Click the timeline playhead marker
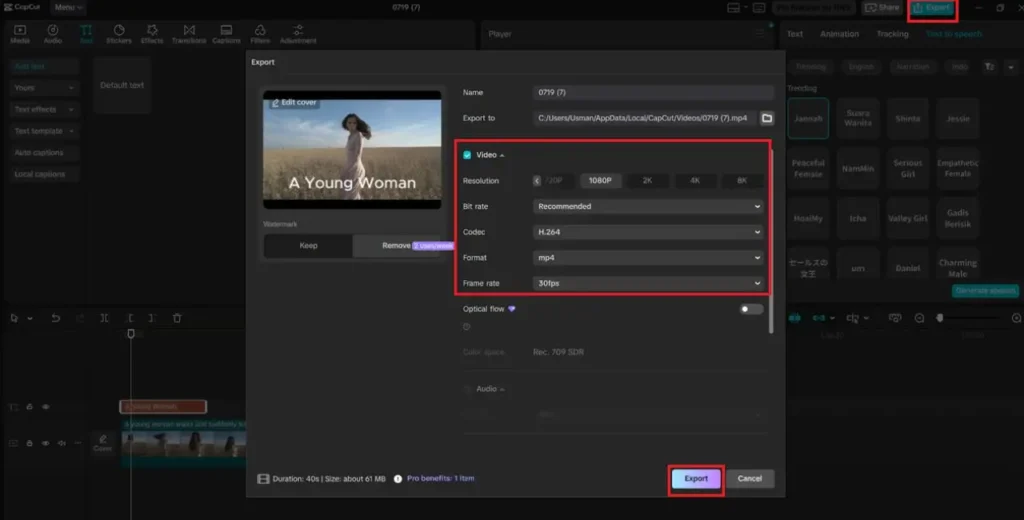This screenshot has width=1024, height=520. tap(131, 334)
